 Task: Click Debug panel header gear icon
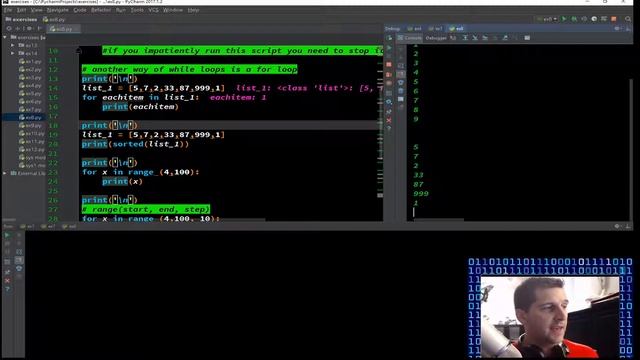click(x=617, y=29)
